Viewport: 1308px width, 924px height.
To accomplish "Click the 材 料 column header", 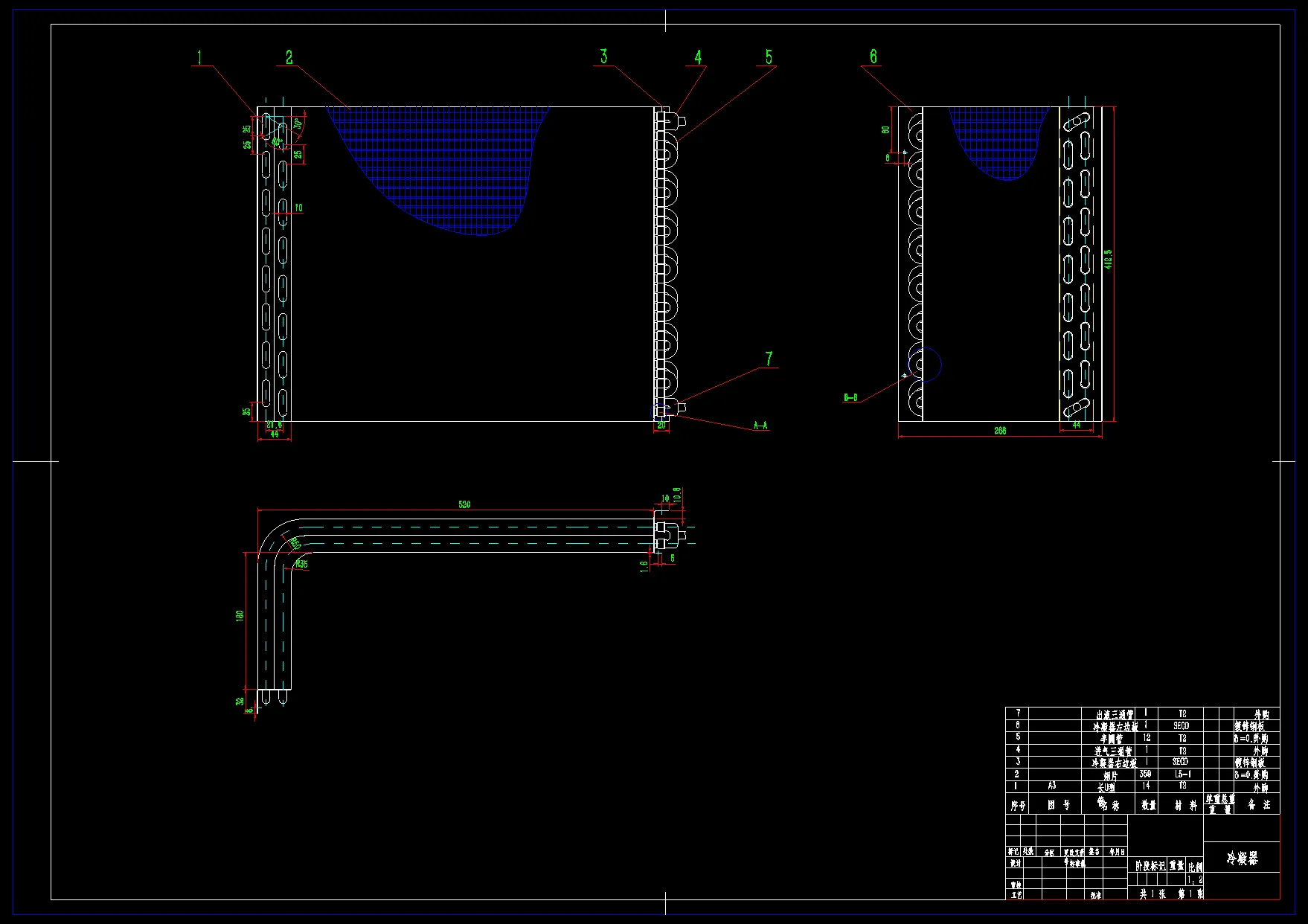I will [1186, 805].
